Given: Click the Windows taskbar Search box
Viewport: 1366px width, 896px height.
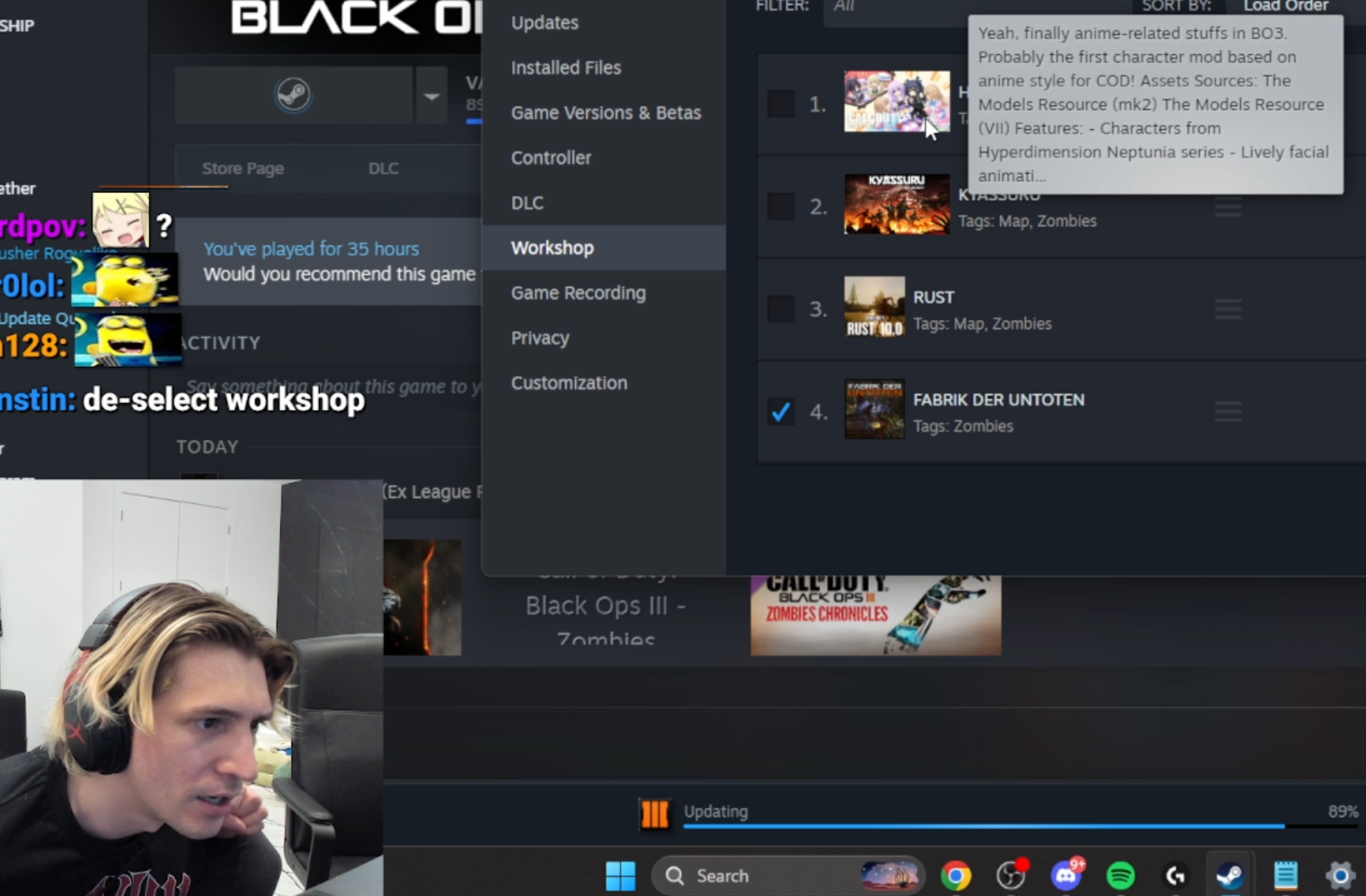Looking at the screenshot, I should [x=786, y=876].
